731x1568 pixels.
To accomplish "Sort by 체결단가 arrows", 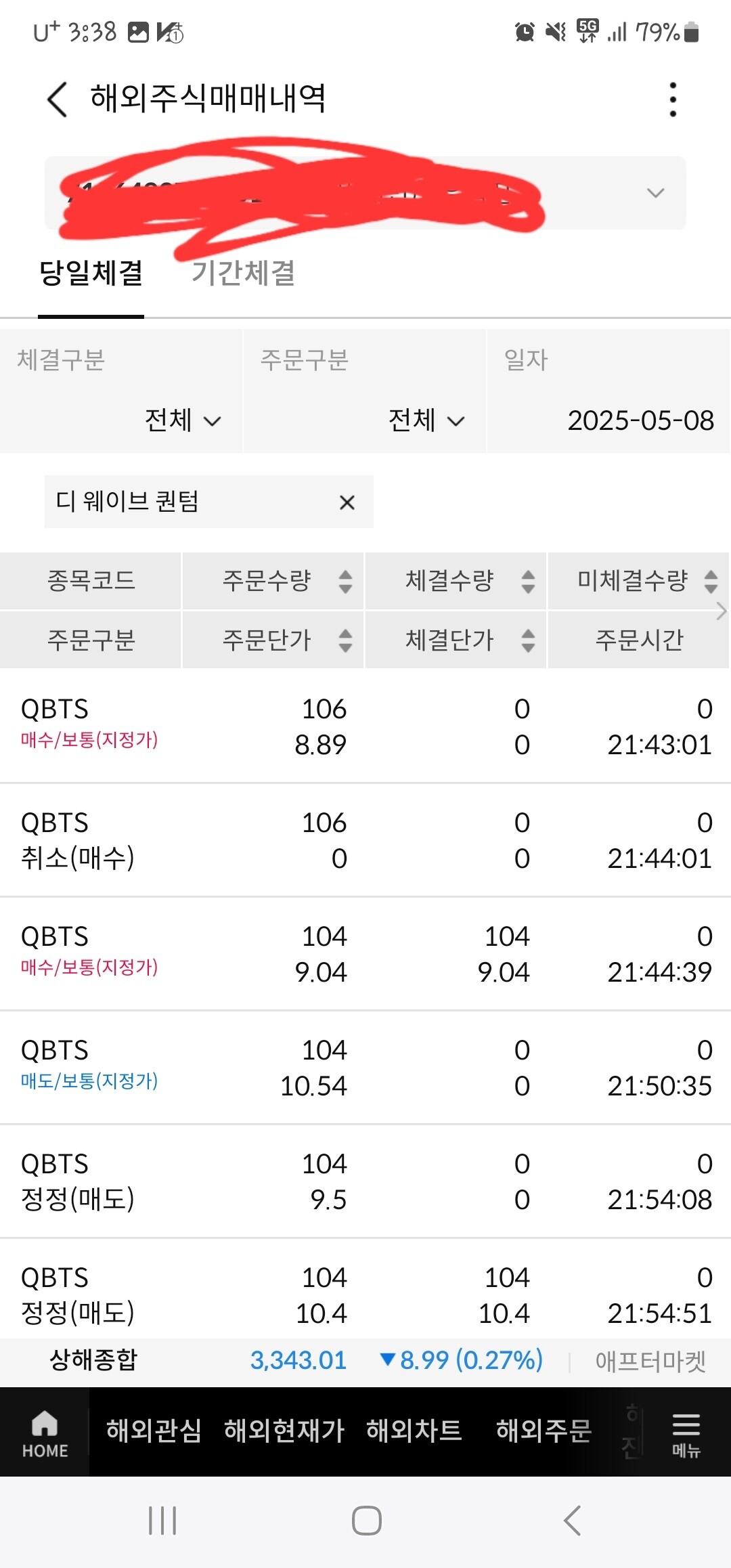I will 528,640.
